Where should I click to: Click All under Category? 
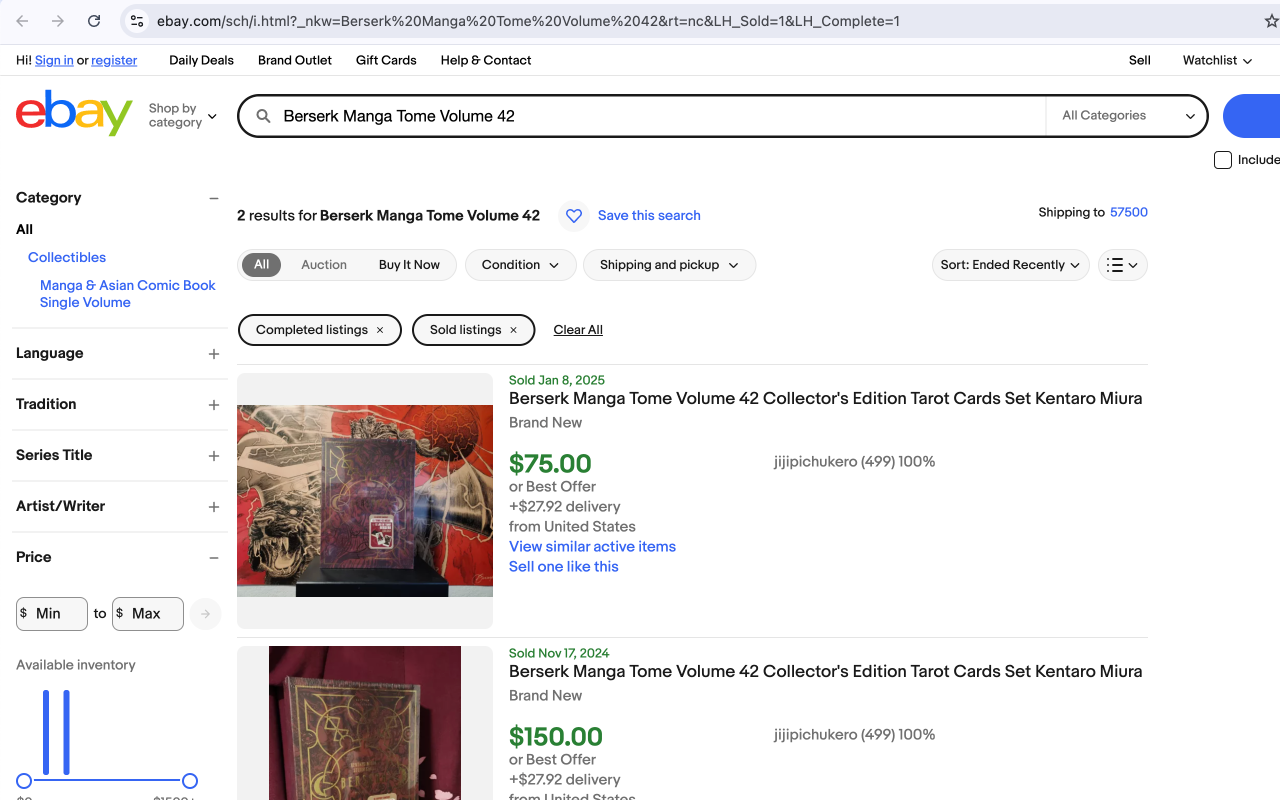25,229
